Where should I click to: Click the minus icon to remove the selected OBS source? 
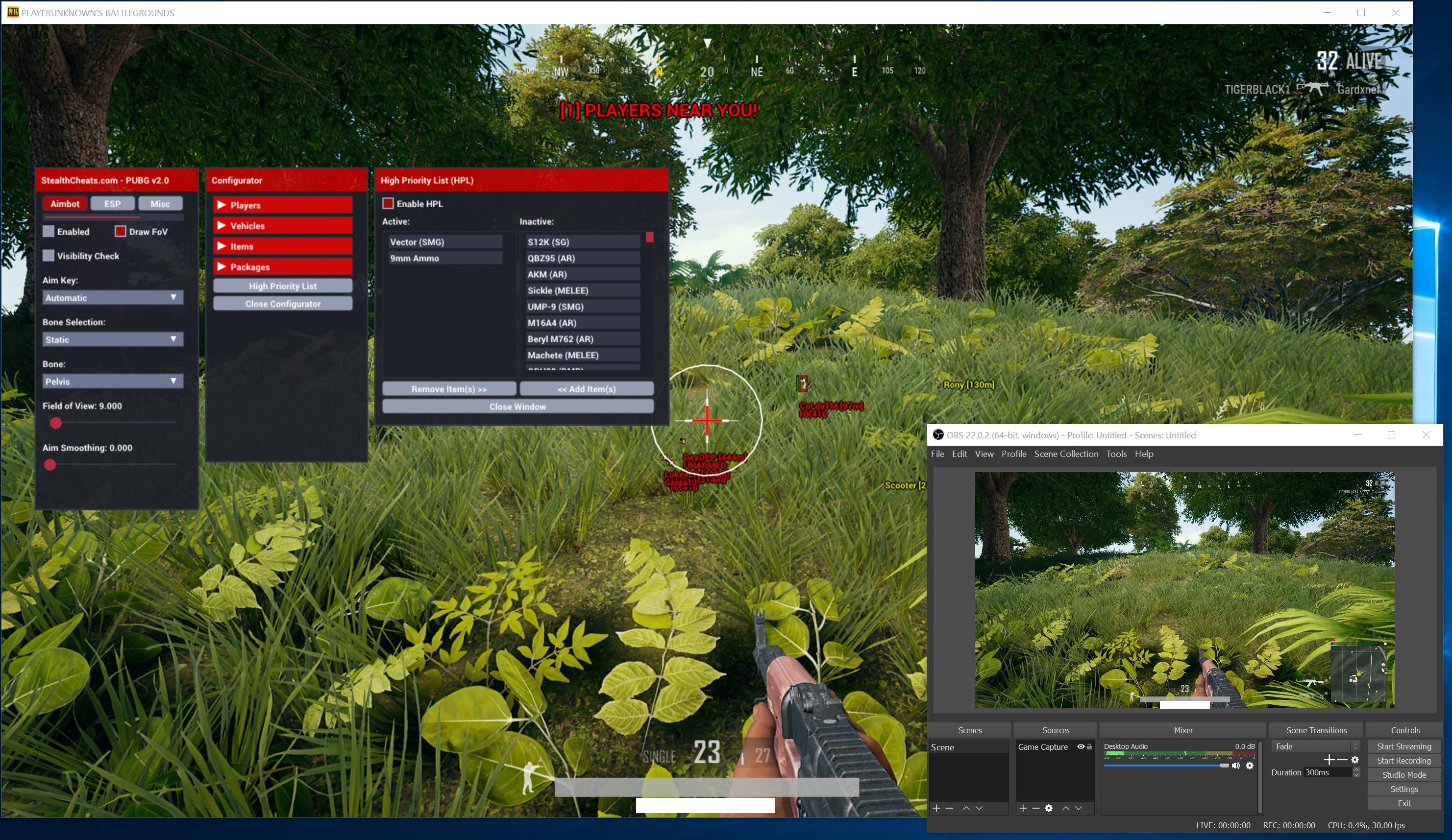[1035, 808]
